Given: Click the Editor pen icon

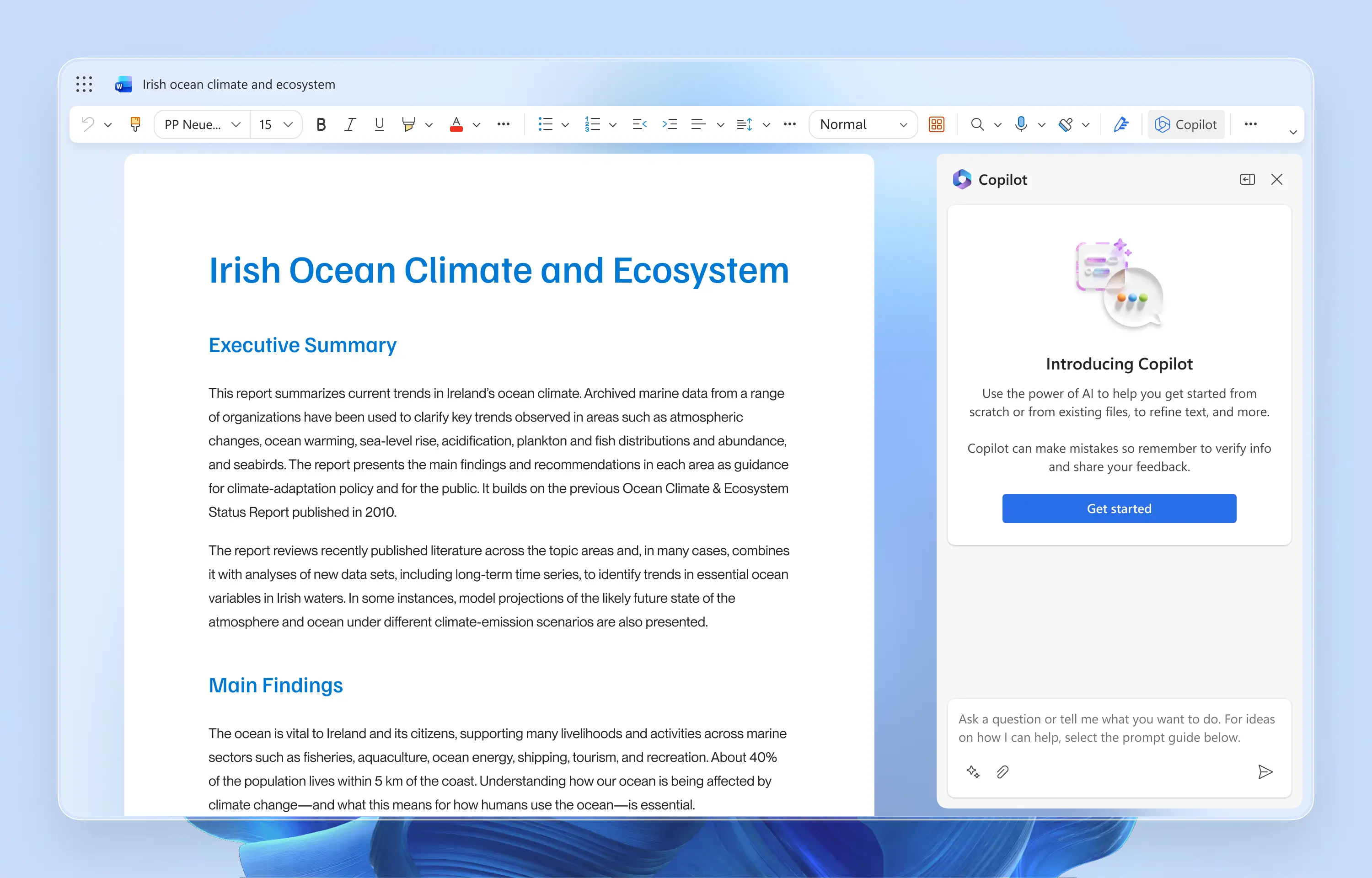Looking at the screenshot, I should click(1120, 124).
